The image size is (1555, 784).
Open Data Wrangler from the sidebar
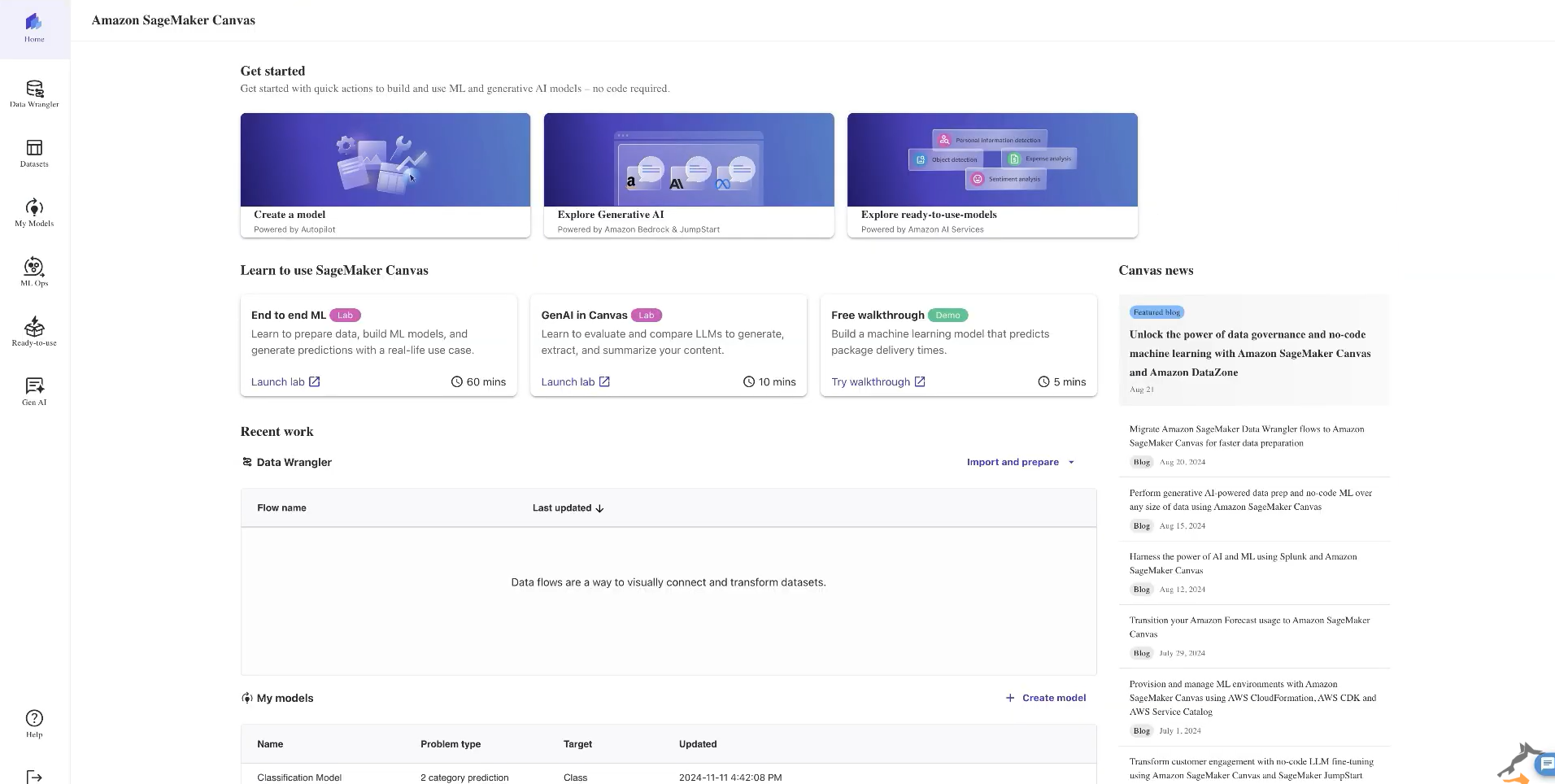click(34, 94)
